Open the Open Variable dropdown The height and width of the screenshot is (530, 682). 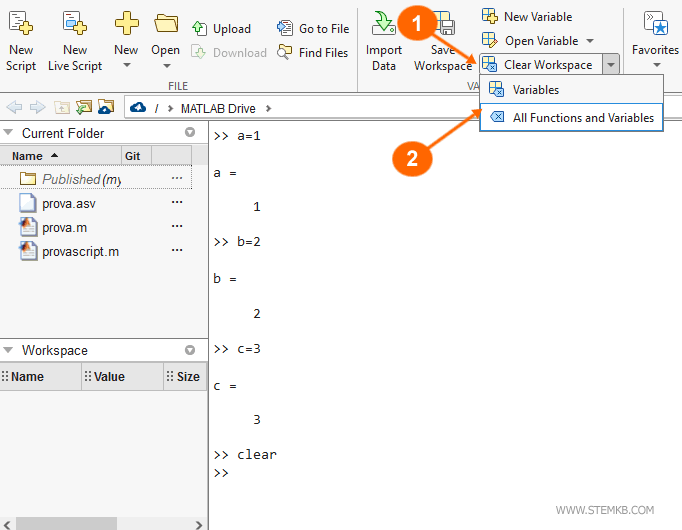tap(590, 41)
